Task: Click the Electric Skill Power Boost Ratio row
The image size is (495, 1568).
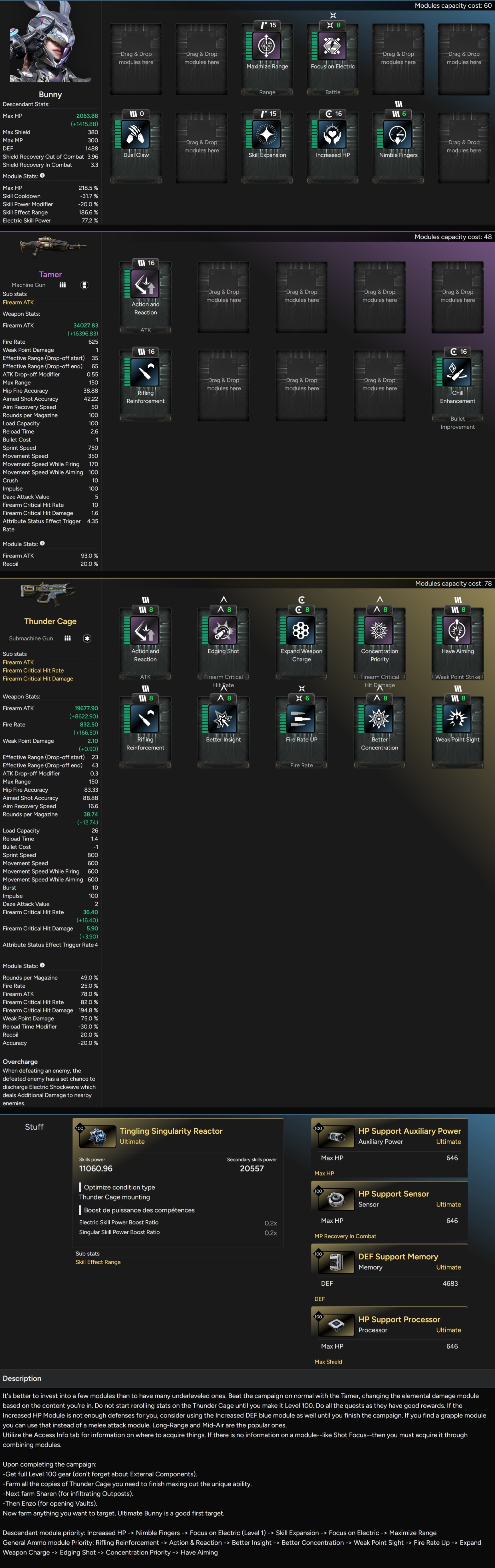Action: 178,1222
